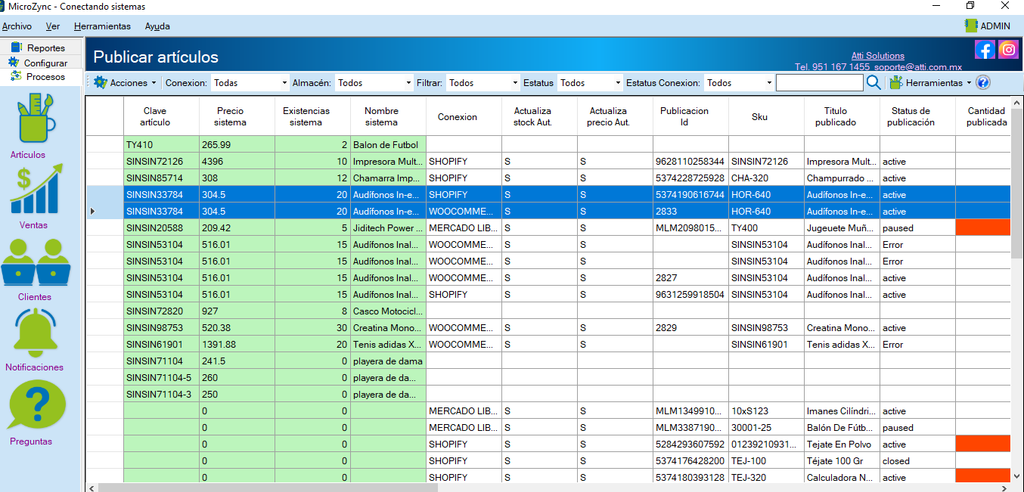Viewport: 1024px width, 492px height.
Task: Click the 1391.88 price cell
Action: point(237,344)
